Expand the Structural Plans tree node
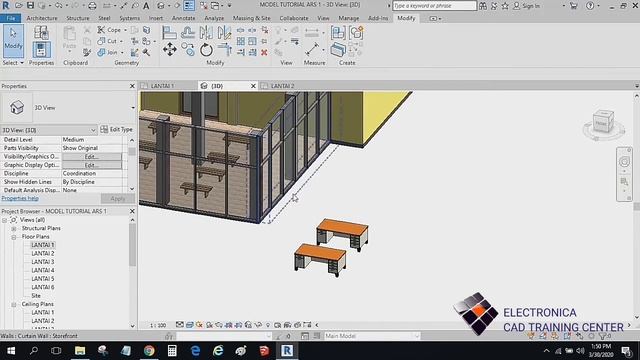 pos(14,228)
